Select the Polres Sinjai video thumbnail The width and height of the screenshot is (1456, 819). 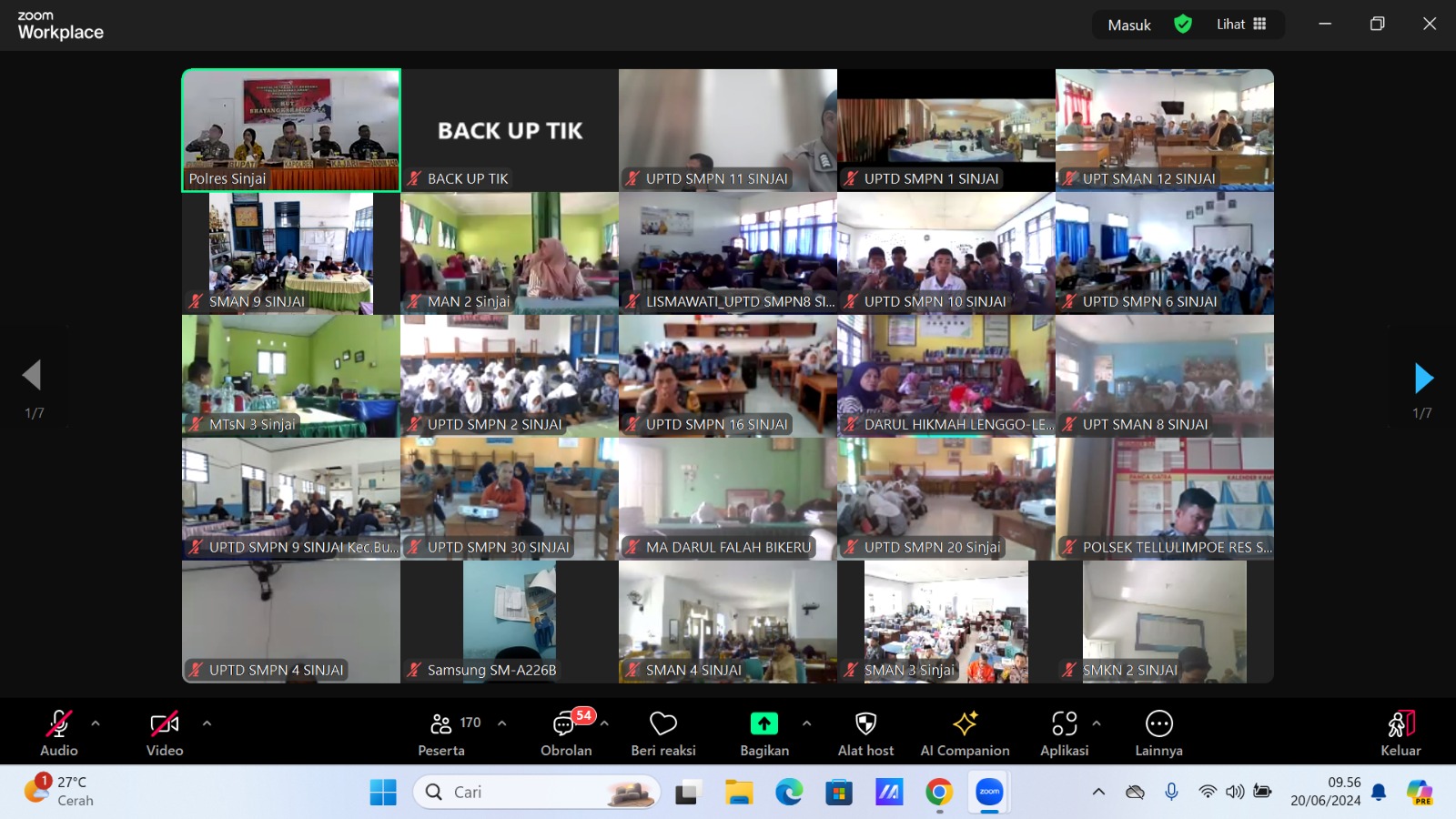pyautogui.click(x=291, y=130)
